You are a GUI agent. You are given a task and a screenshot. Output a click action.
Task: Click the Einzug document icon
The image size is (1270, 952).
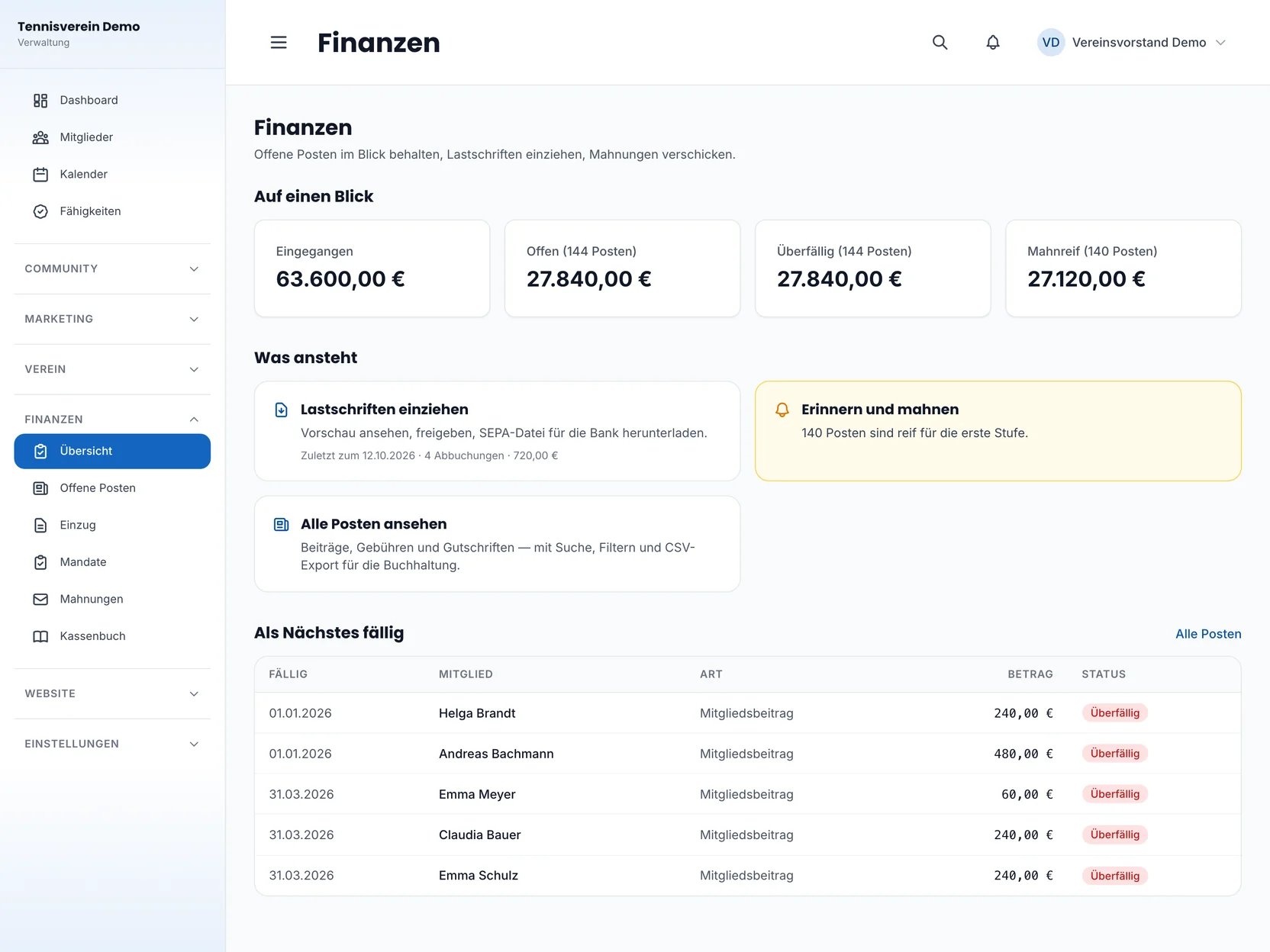point(40,525)
